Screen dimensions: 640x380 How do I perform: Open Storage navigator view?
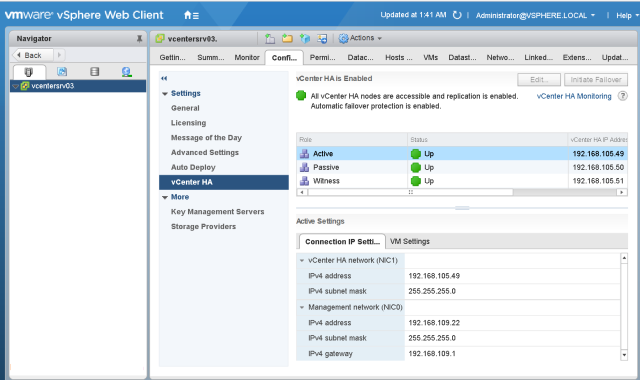[x=95, y=72]
